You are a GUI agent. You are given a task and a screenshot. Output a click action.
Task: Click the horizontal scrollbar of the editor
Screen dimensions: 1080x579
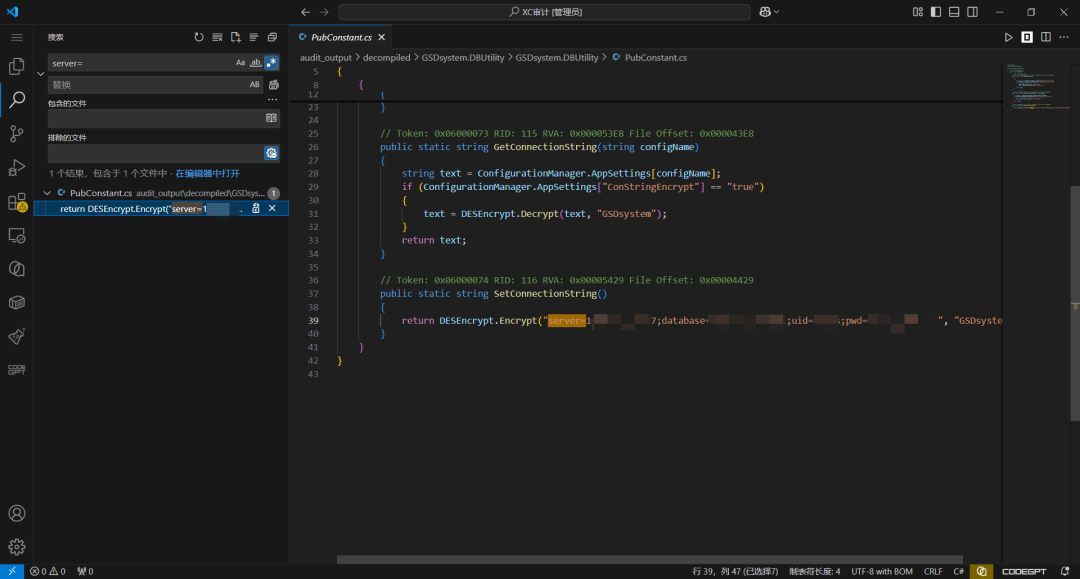(x=650, y=560)
